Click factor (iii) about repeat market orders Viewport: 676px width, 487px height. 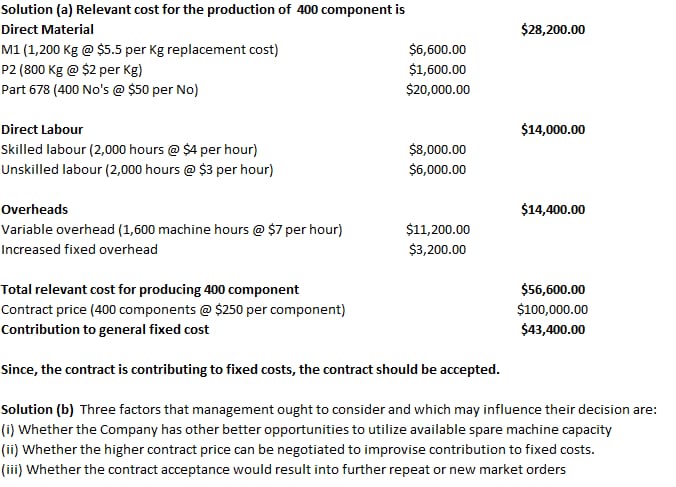283,470
